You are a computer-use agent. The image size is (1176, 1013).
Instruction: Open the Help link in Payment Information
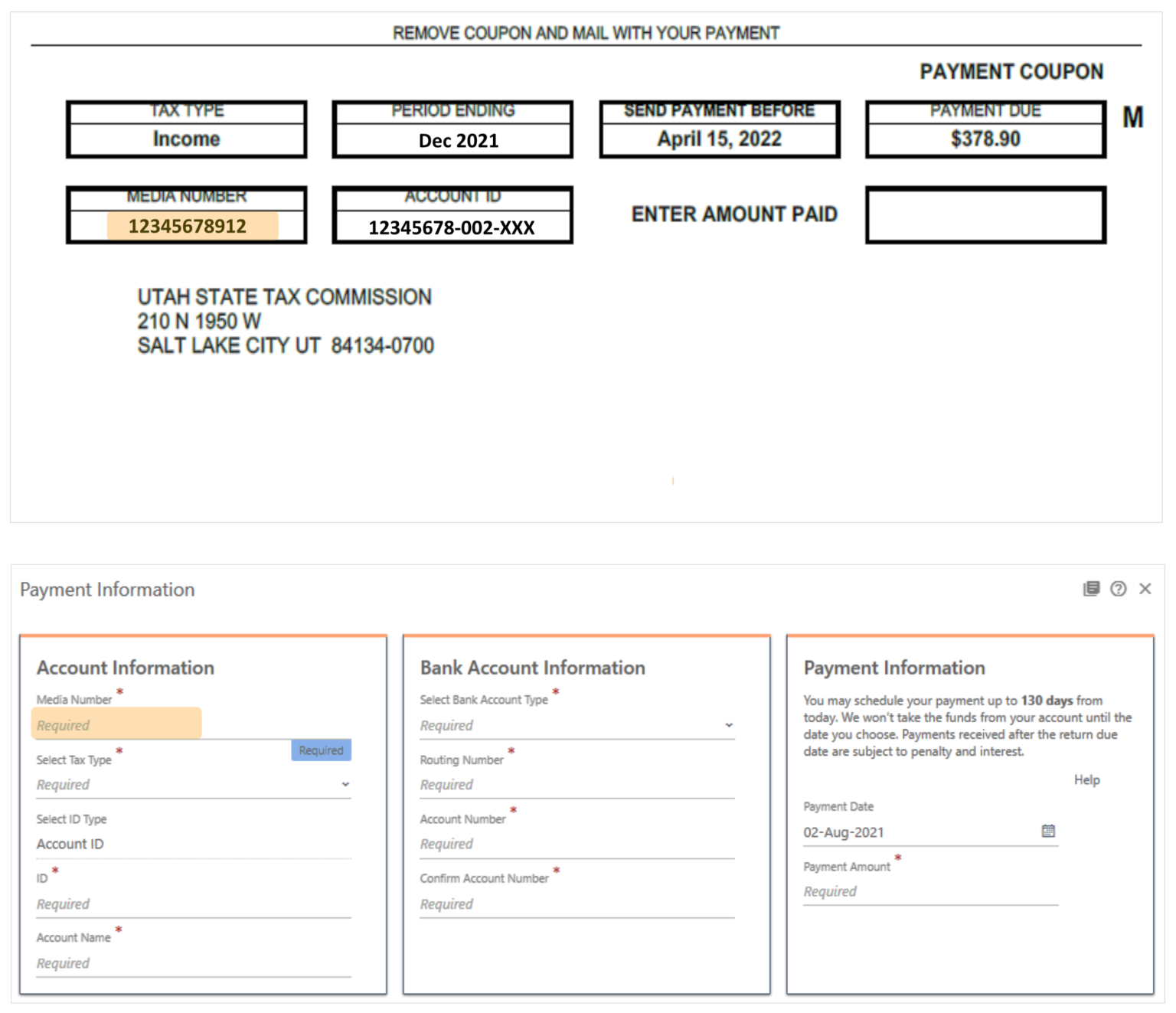point(1086,779)
